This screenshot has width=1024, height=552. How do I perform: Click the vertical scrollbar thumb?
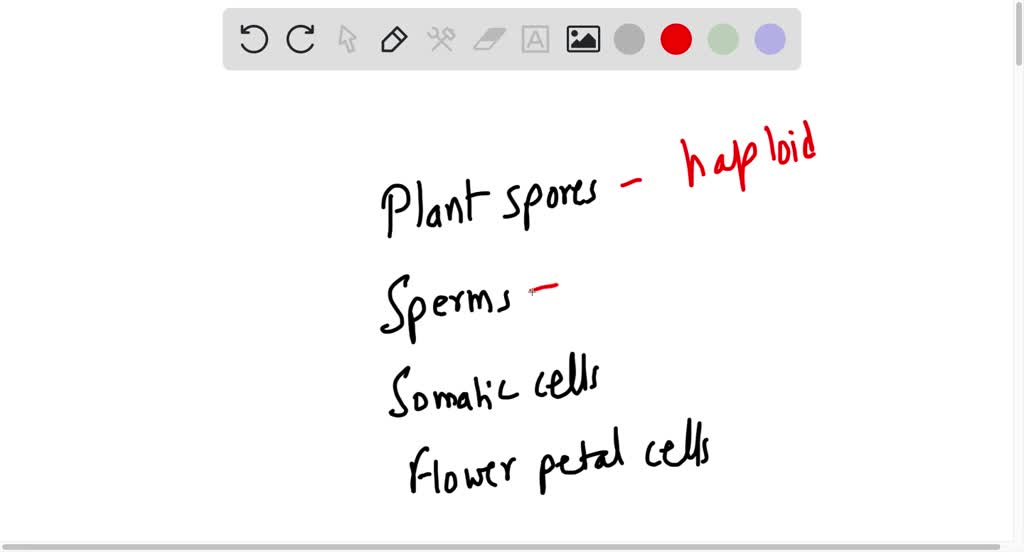[x=1019, y=33]
